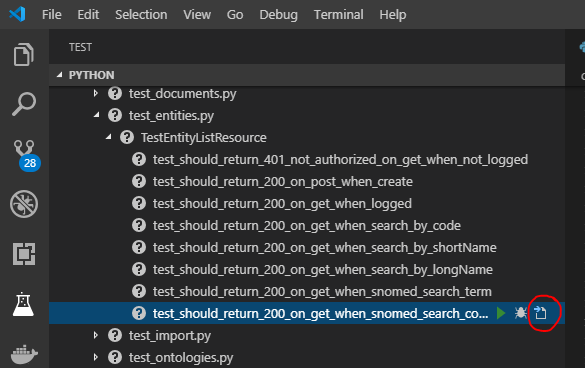Open the Docker view in activity bar

point(24,355)
